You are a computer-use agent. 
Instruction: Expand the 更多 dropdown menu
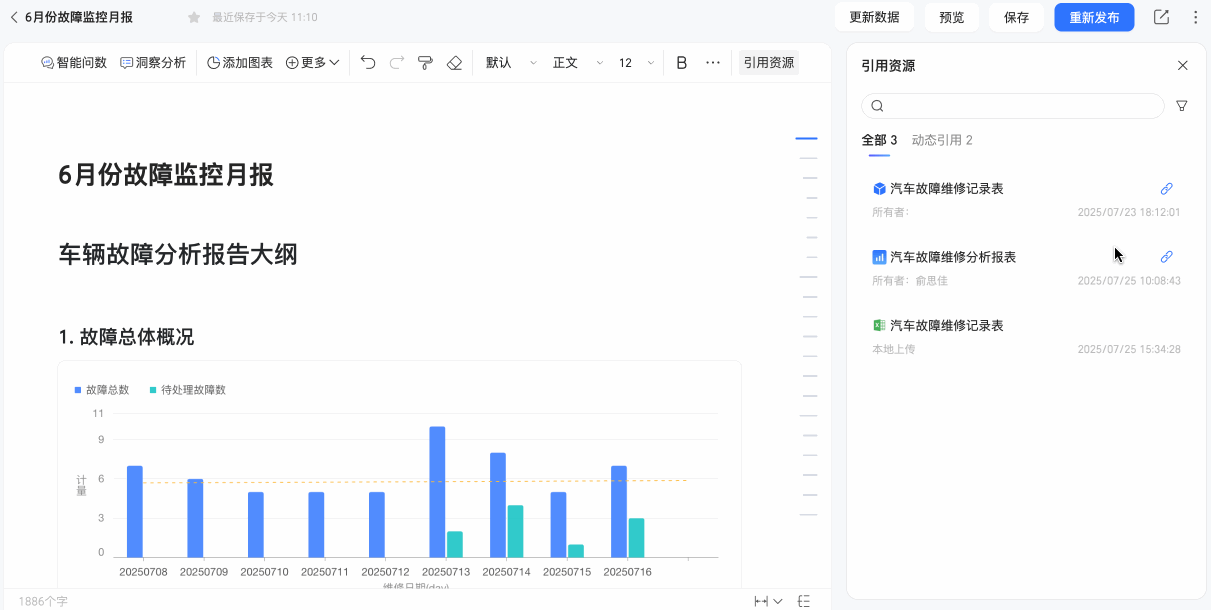[x=312, y=62]
